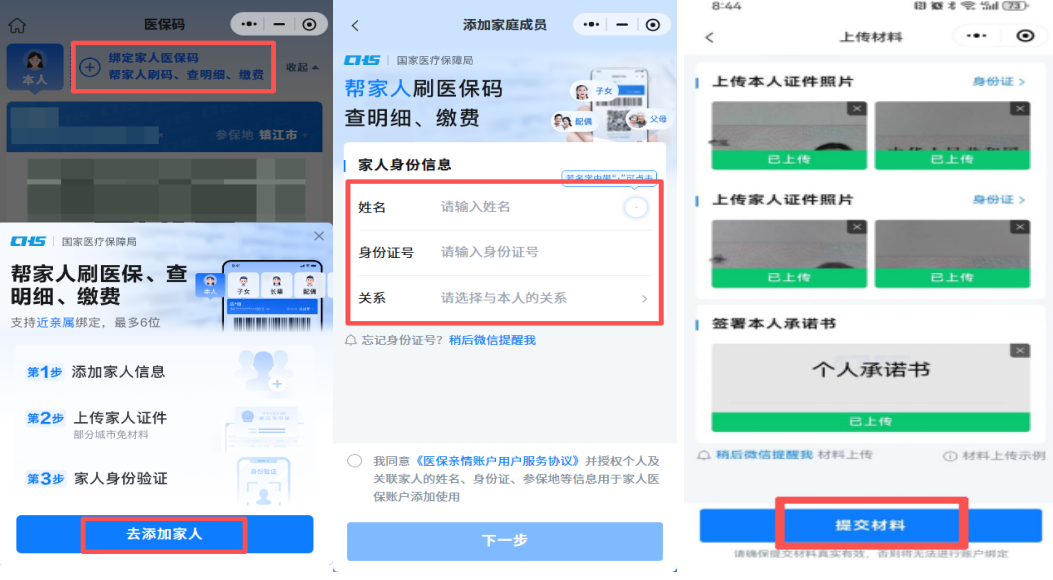Remove the 个人承诺书 uploaded image
Viewport: 1053px width, 580px height.
pyautogui.click(x=1019, y=351)
